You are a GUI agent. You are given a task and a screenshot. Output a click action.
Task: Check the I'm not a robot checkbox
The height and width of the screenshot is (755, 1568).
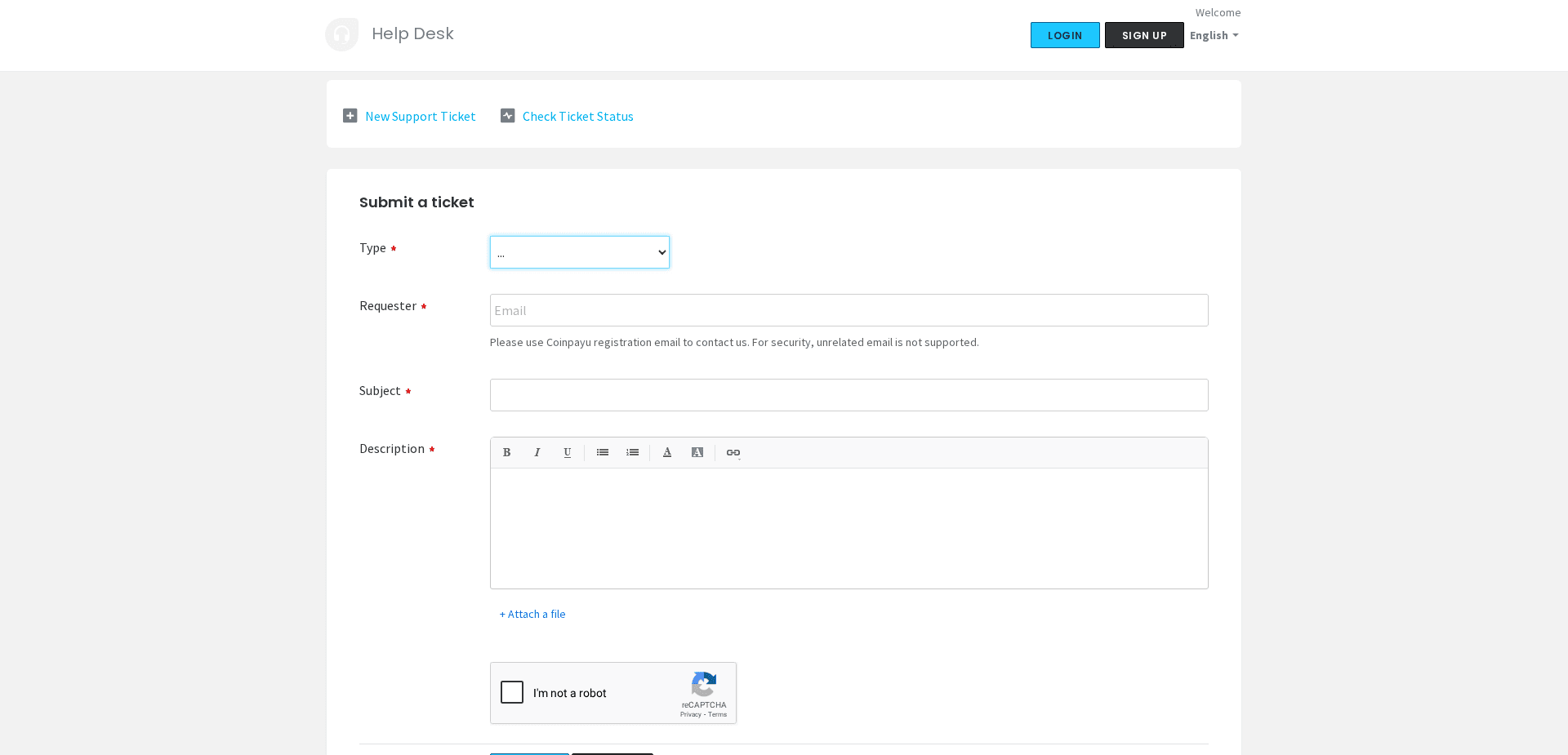511,692
